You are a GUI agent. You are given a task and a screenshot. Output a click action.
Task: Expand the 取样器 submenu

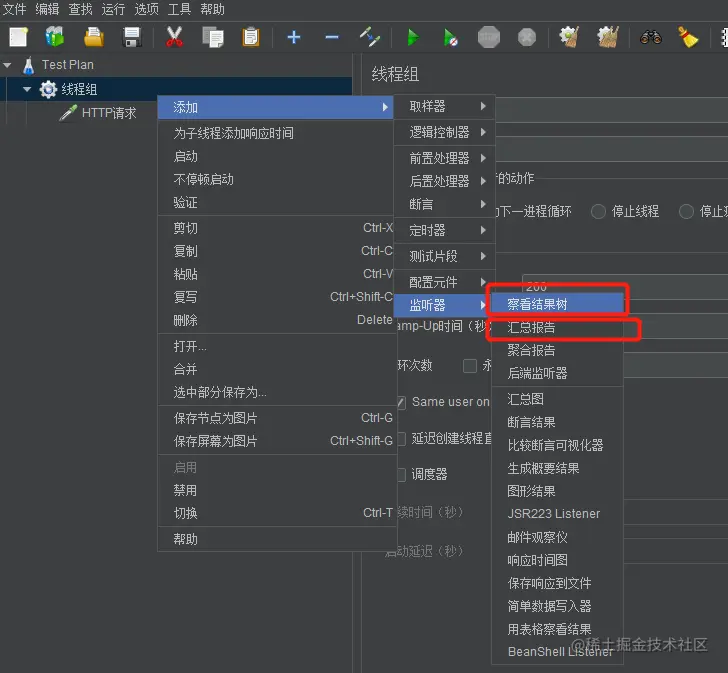[x=444, y=107]
